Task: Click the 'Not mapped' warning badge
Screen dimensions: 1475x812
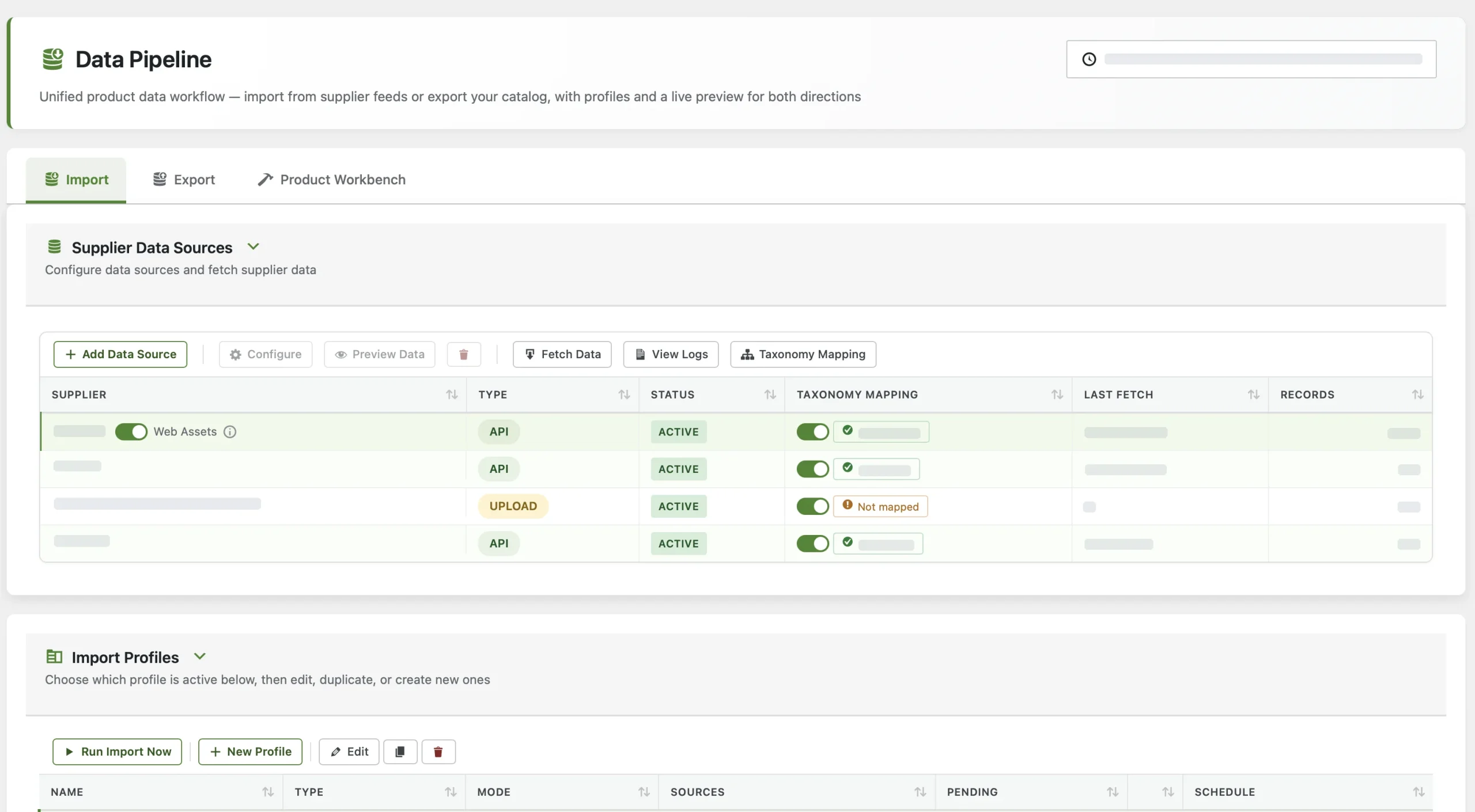Action: click(x=880, y=506)
